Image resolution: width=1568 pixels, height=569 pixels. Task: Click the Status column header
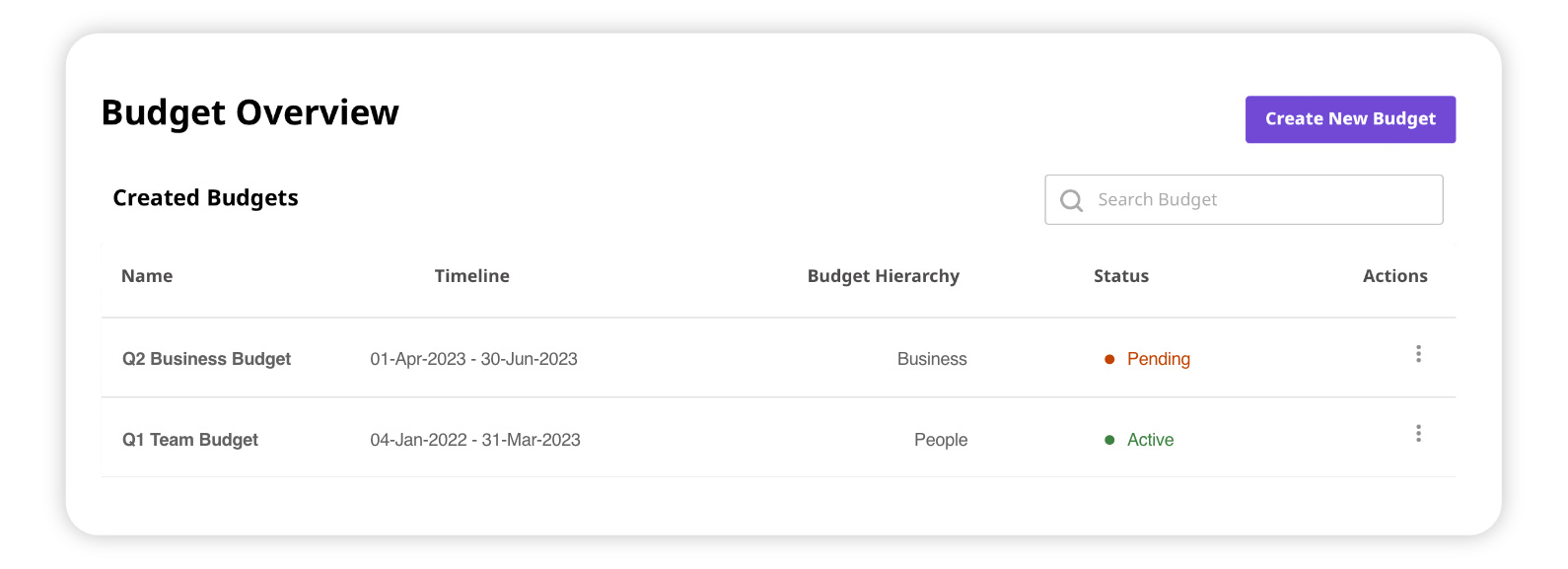tap(1120, 276)
